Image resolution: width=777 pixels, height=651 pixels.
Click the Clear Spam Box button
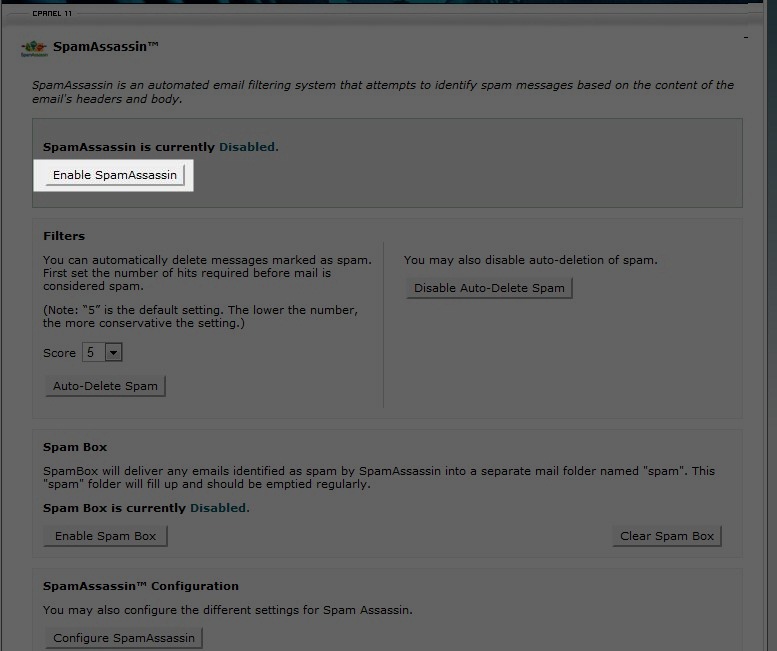(666, 536)
